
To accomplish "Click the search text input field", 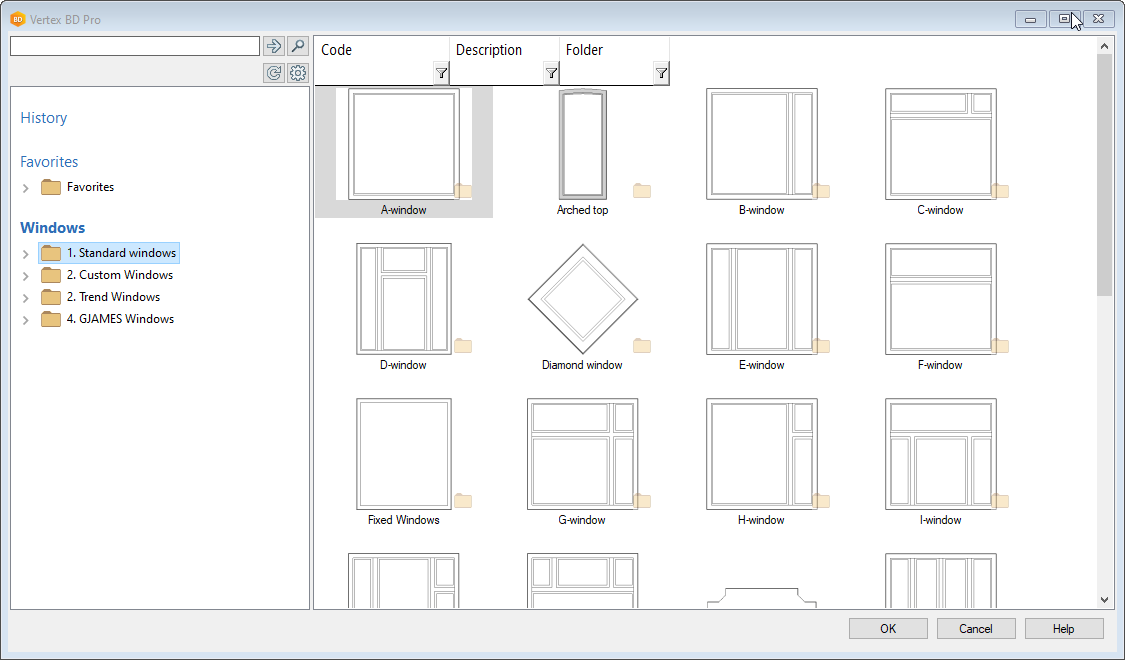I will tap(135, 46).
